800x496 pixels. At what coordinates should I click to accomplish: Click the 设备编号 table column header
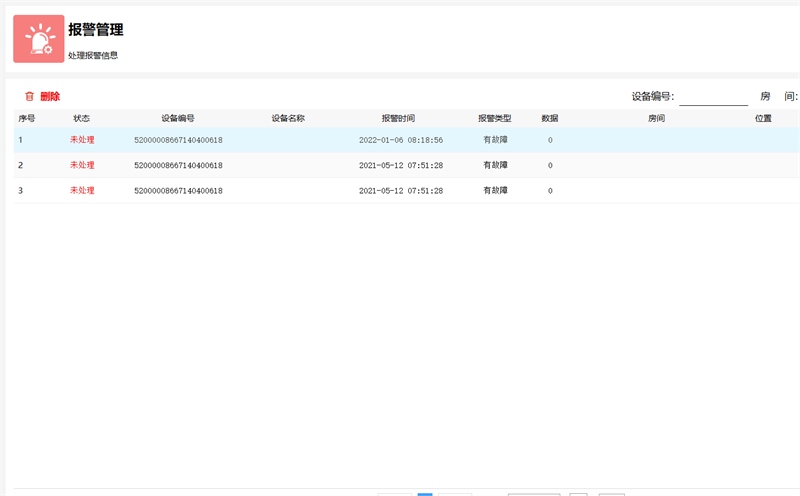pos(178,118)
